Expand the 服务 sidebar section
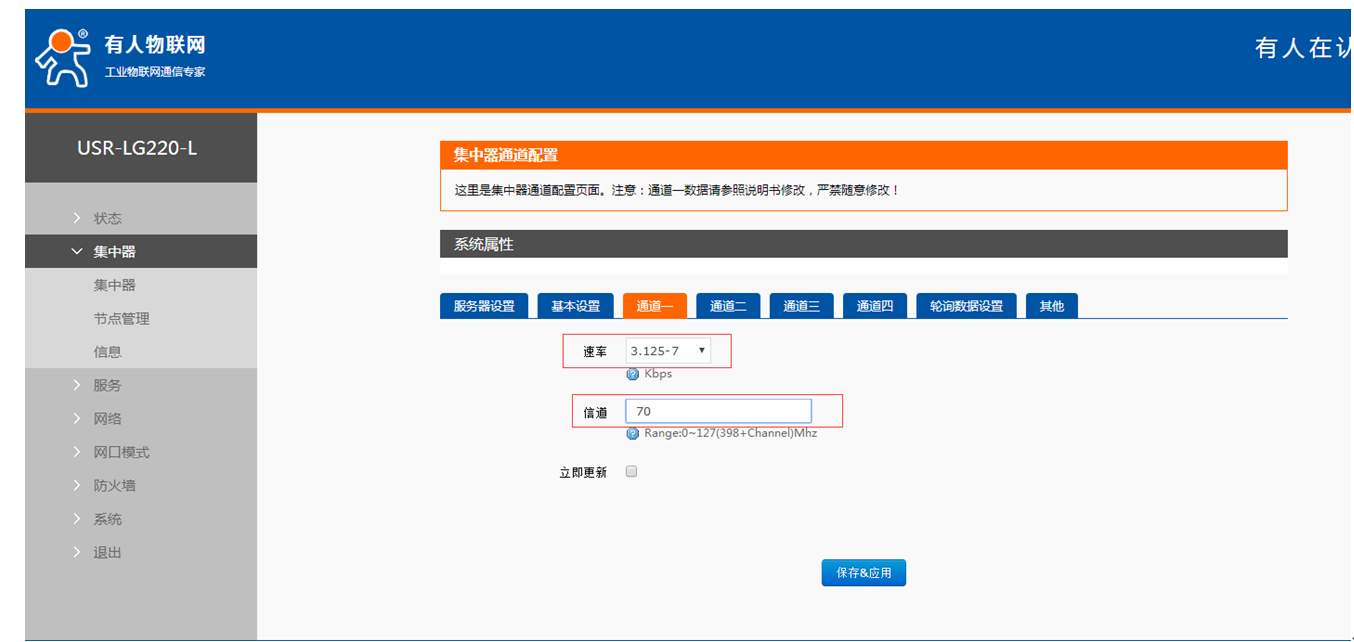Viewport: 1354px width, 642px height. point(107,385)
